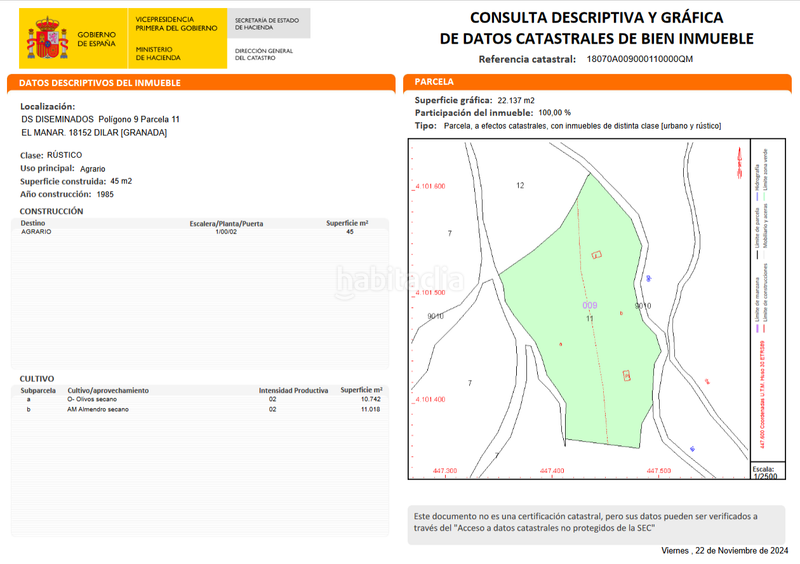The height and width of the screenshot is (564, 800).
Task: Click the purple '009' polygon label on map
Action: click(590, 305)
